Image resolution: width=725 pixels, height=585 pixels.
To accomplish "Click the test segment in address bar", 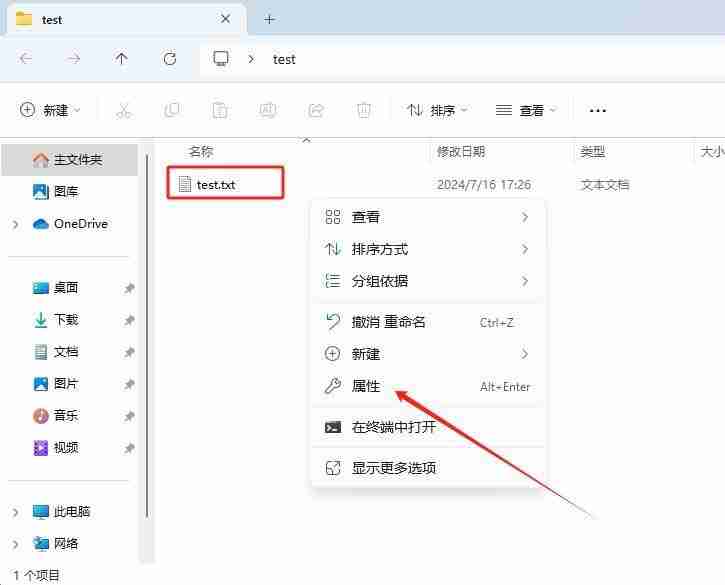I will (284, 60).
